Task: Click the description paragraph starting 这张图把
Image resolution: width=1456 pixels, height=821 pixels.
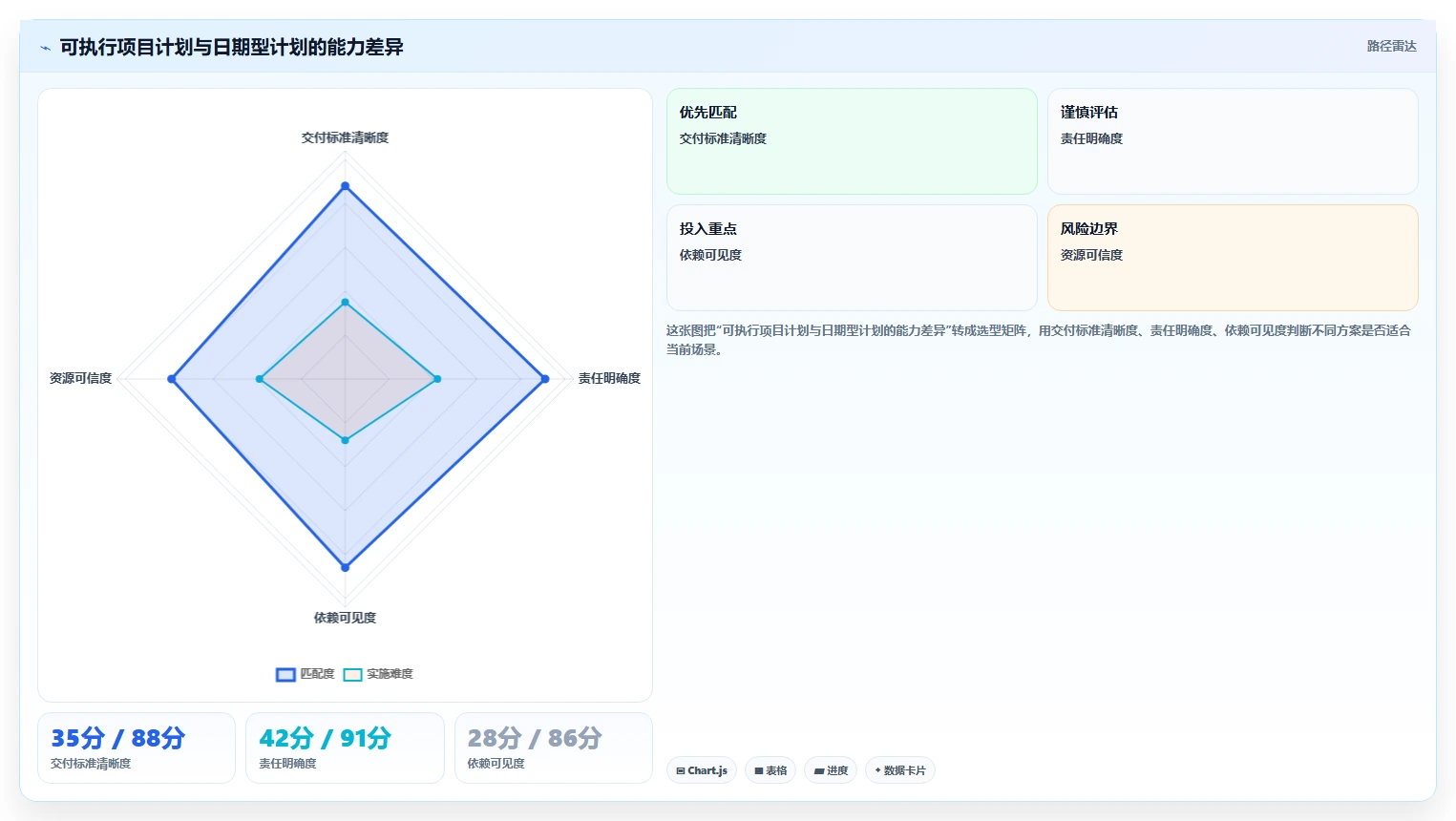Action: pyautogui.click(x=1039, y=340)
